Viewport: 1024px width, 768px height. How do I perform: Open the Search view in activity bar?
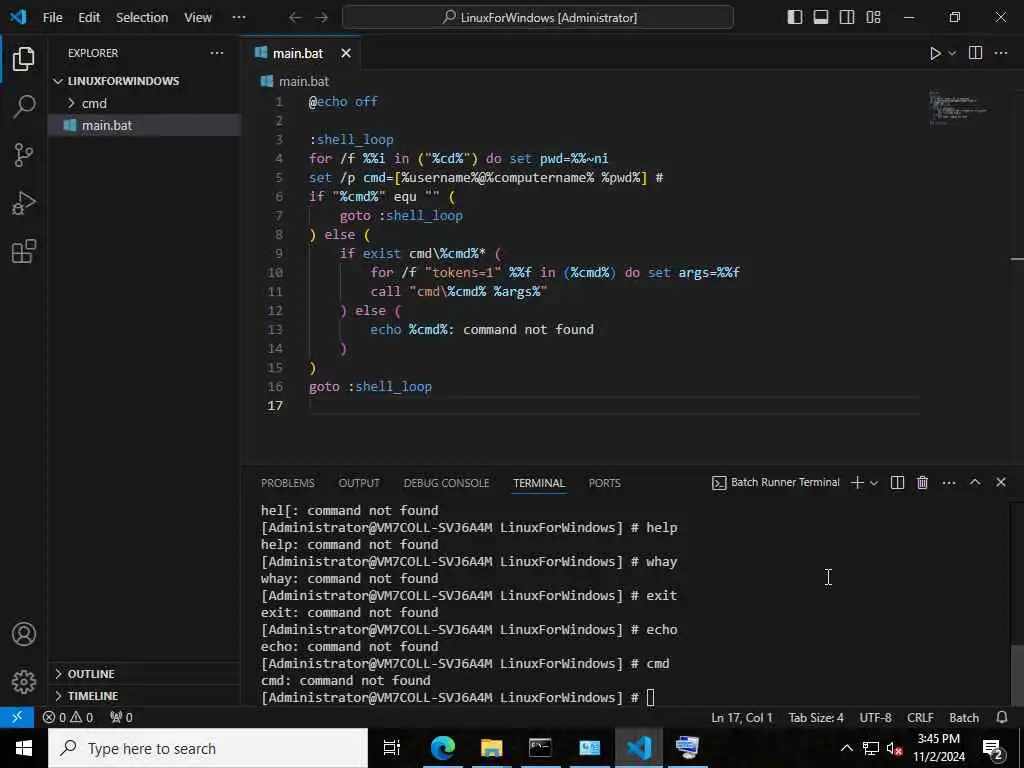(x=24, y=106)
